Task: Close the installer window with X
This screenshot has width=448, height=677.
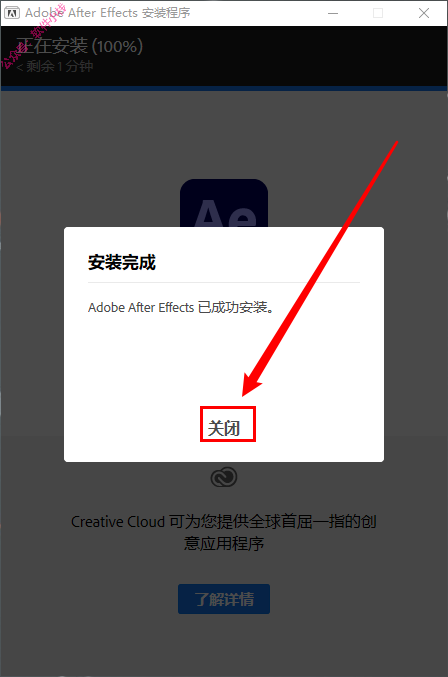Action: [x=424, y=13]
